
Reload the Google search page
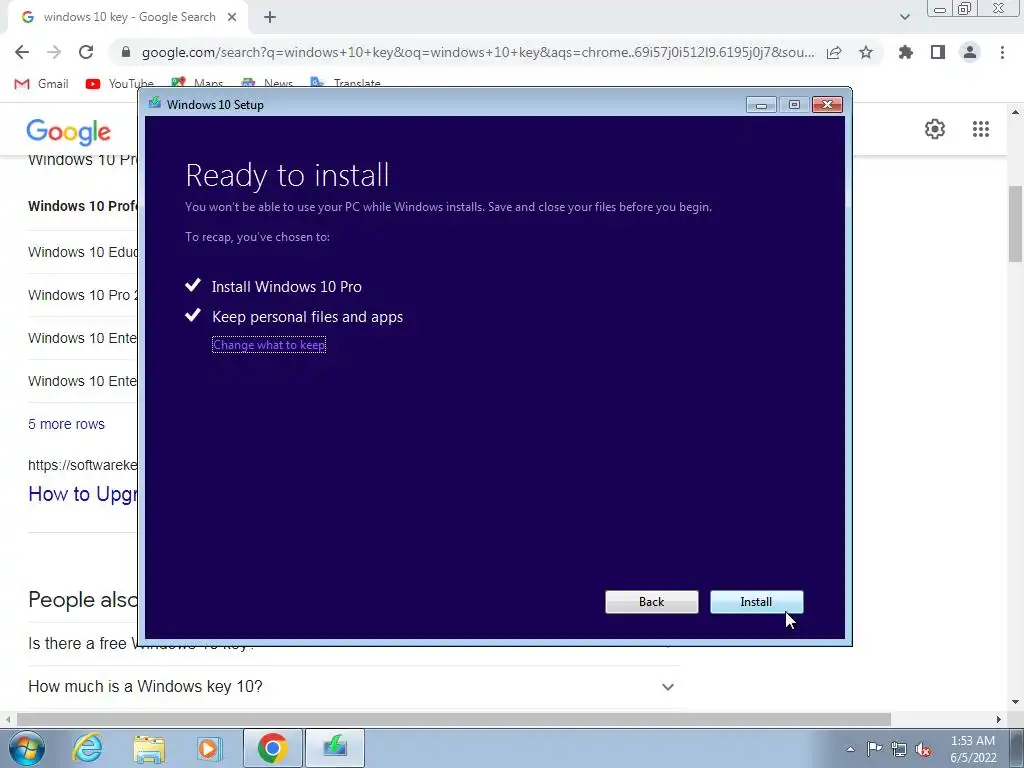coord(86,52)
